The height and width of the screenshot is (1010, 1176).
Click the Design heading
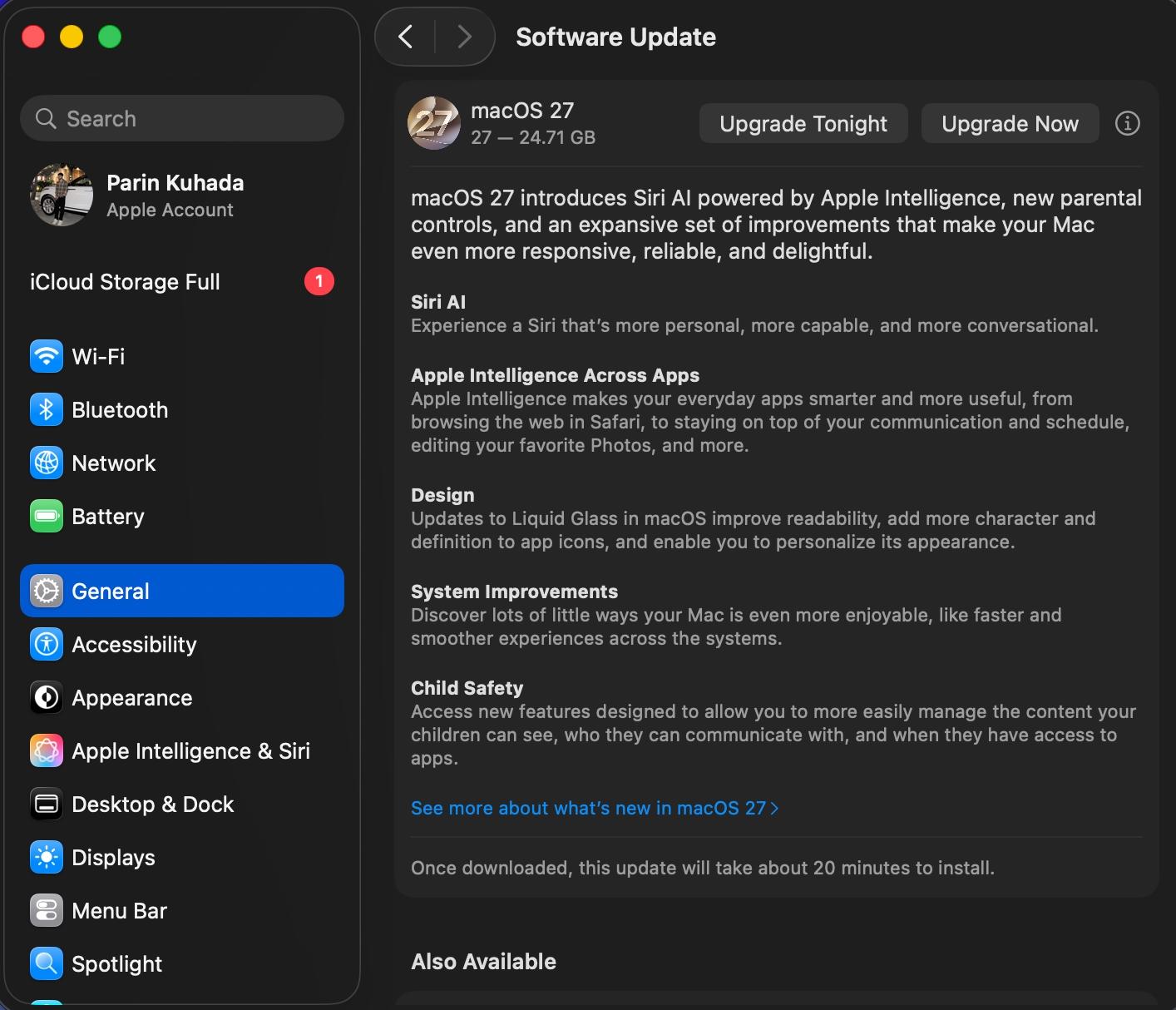click(x=442, y=495)
